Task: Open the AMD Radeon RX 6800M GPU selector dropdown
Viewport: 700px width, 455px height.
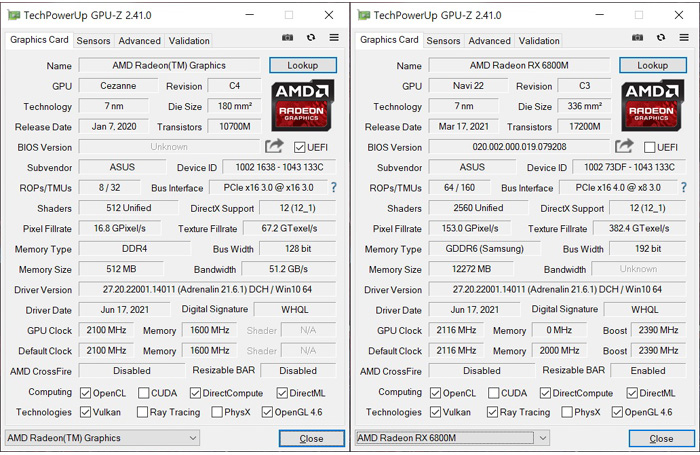Action: click(452, 438)
